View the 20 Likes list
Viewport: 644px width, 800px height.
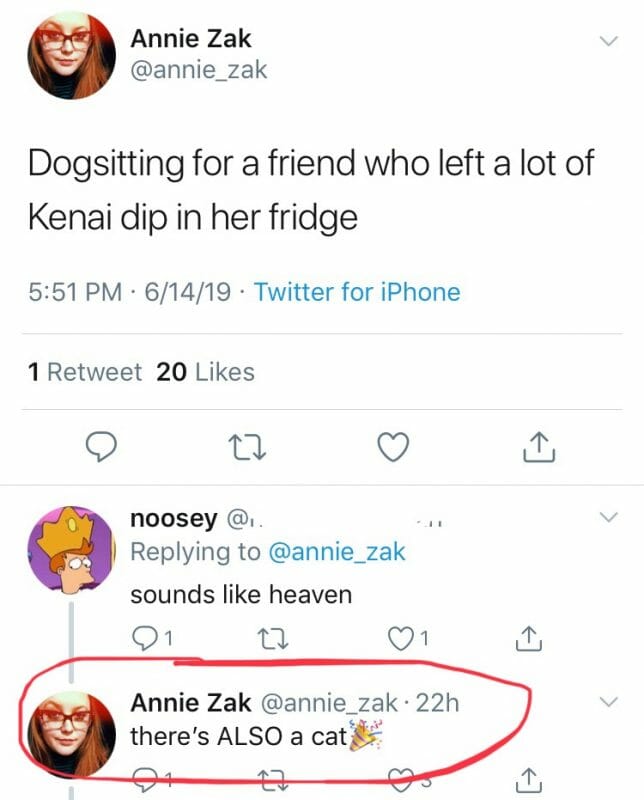pyautogui.click(x=206, y=372)
